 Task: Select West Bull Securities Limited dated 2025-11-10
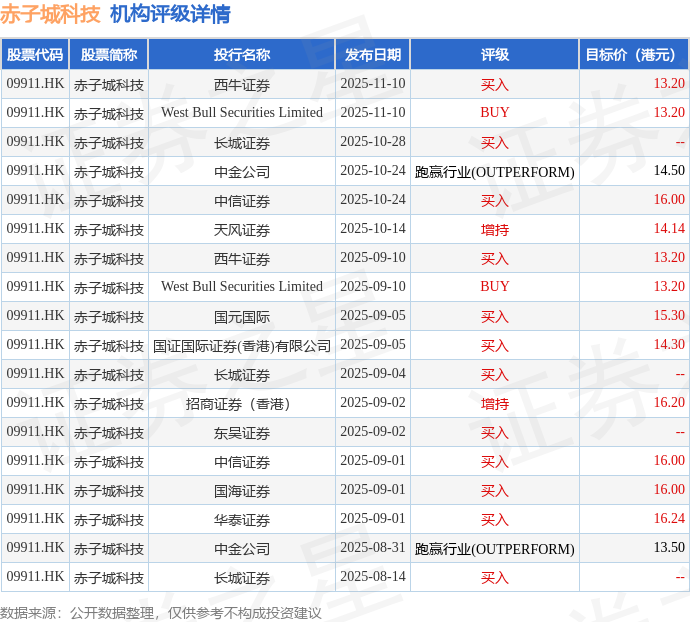tap(242, 113)
